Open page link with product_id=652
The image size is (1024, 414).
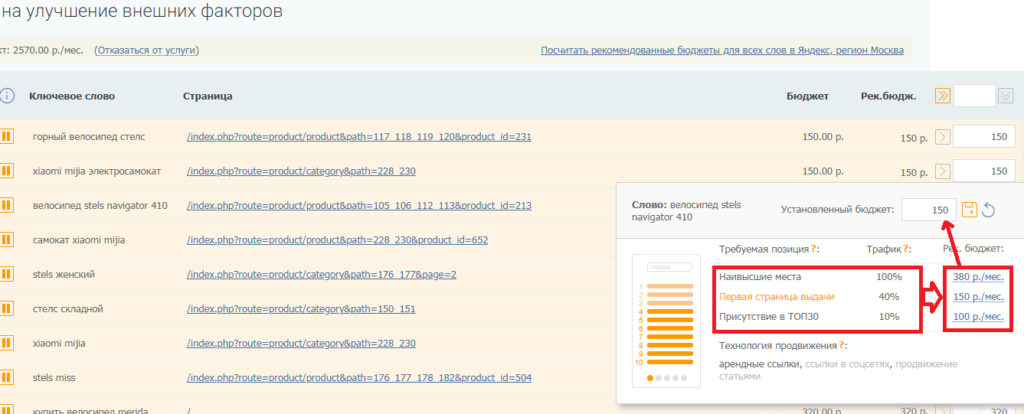pos(337,240)
